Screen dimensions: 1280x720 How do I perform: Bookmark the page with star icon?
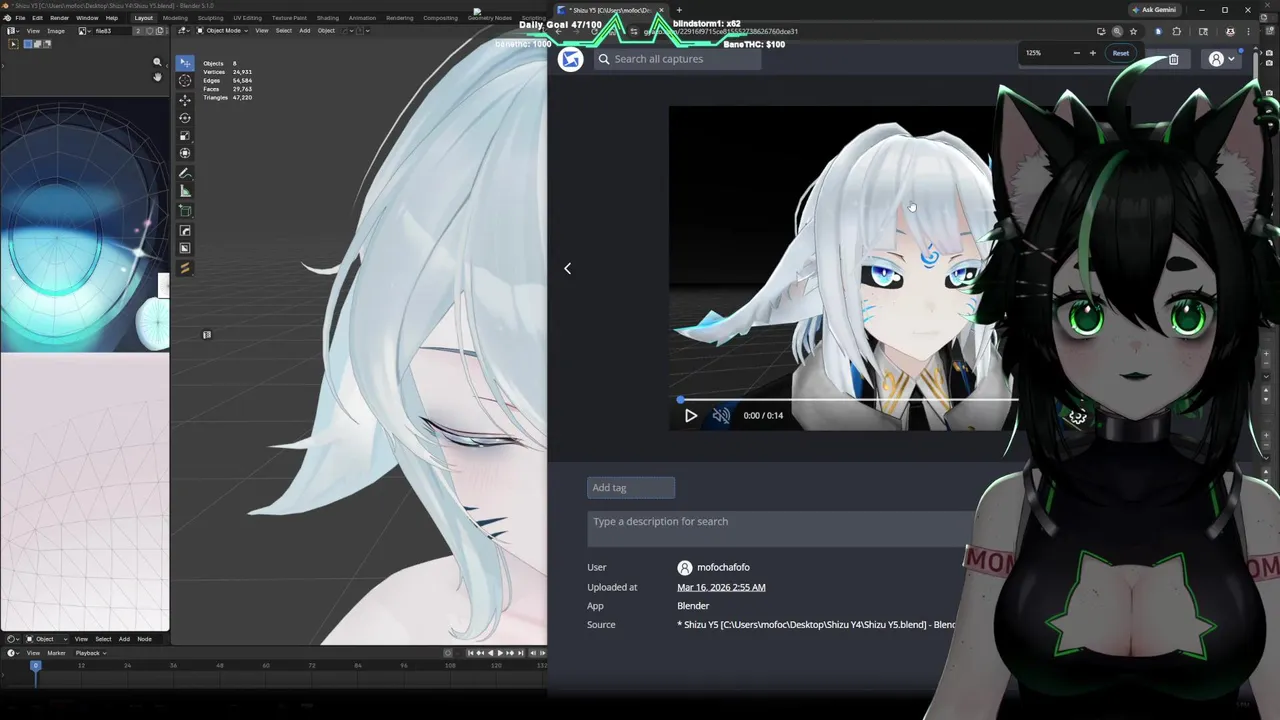tap(1133, 31)
